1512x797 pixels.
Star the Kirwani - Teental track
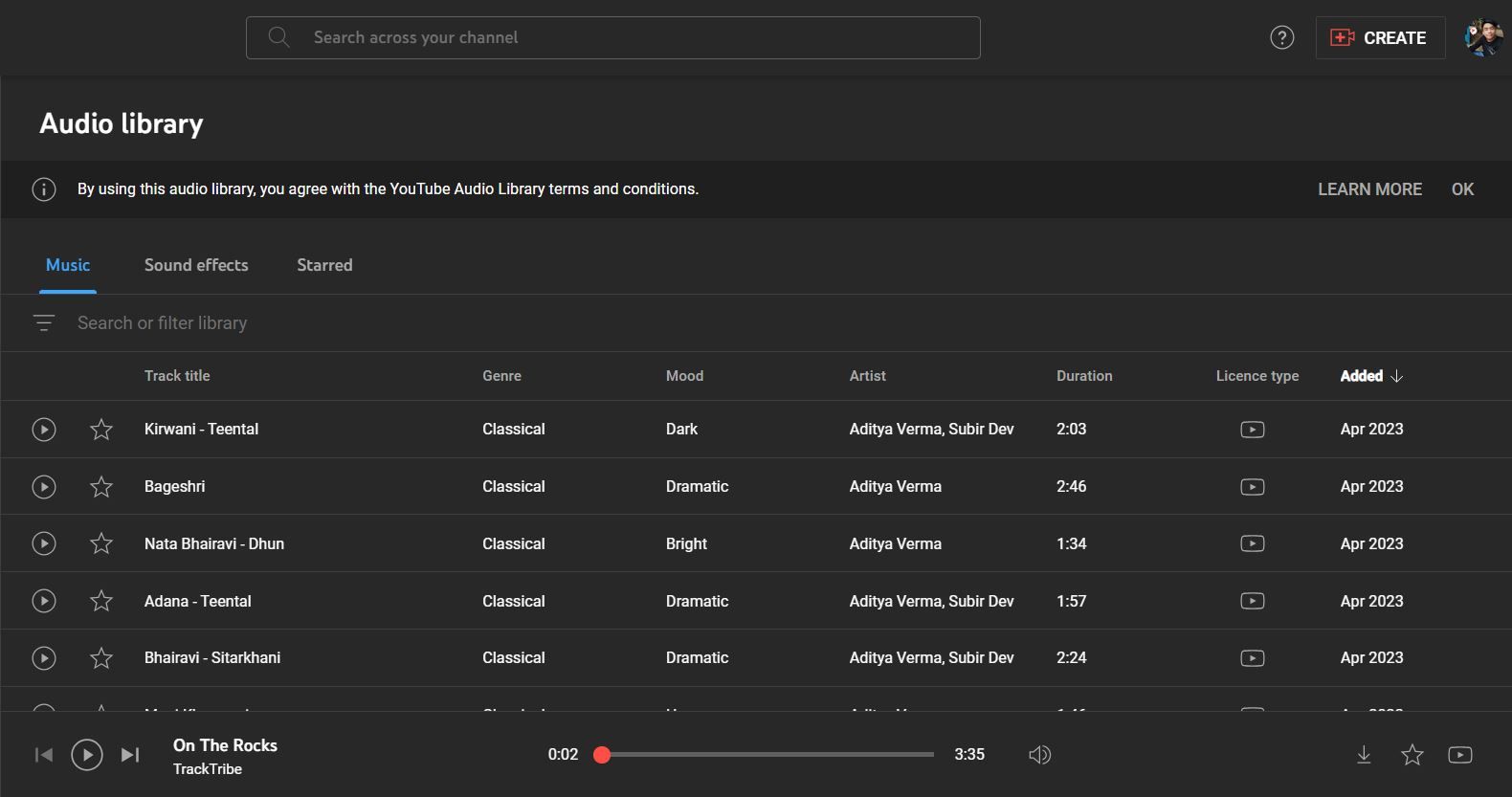pyautogui.click(x=101, y=430)
